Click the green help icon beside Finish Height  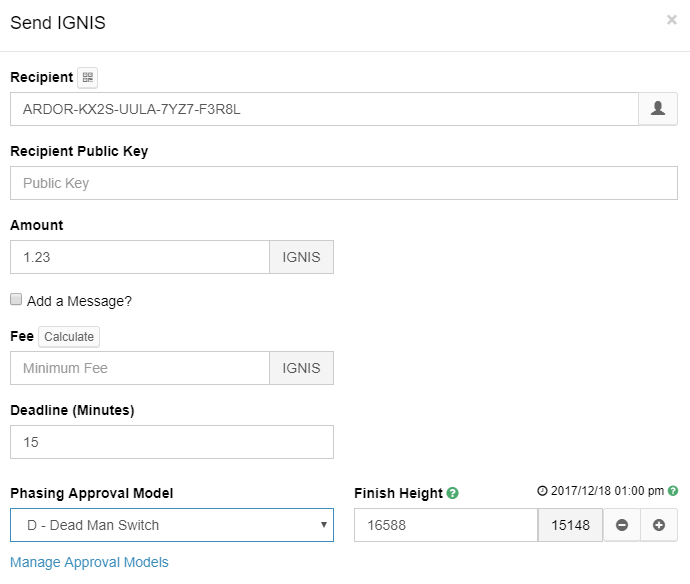point(453,493)
